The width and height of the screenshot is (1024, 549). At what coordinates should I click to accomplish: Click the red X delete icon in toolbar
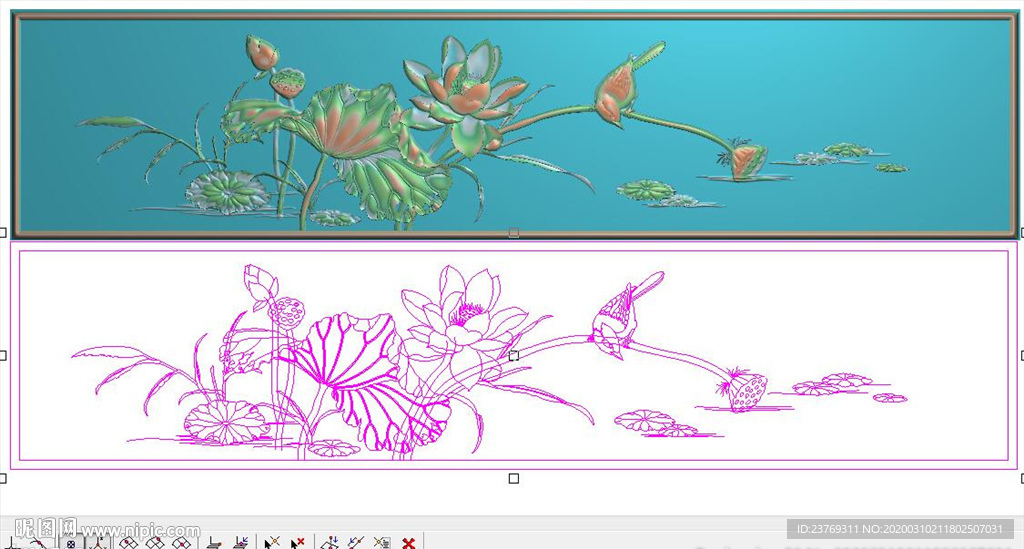408,543
